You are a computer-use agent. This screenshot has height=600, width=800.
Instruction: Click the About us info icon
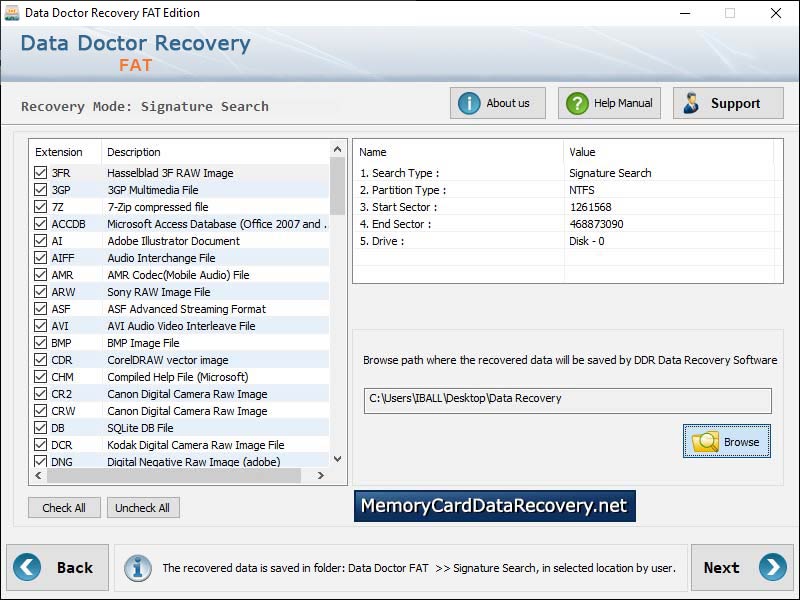(470, 102)
